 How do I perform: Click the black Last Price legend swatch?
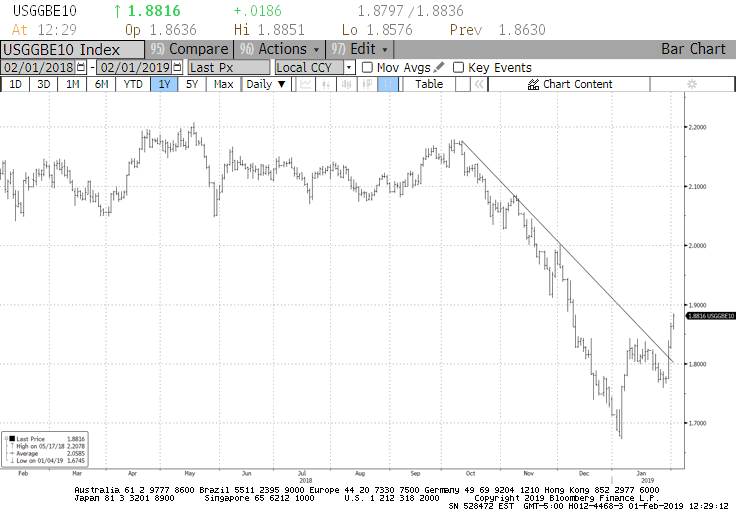[x=11, y=437]
